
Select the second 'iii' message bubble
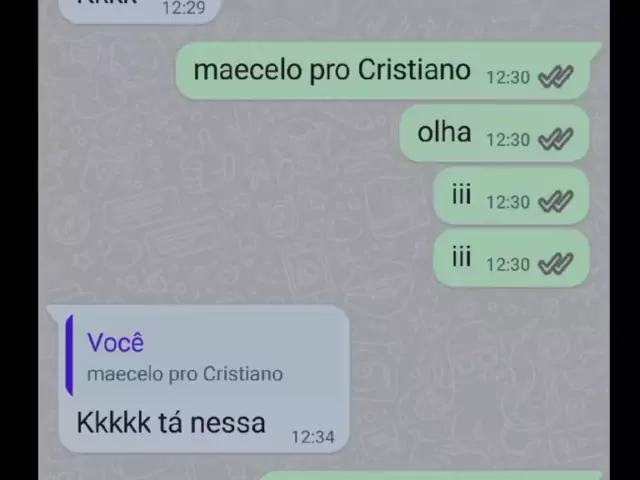pos(511,258)
